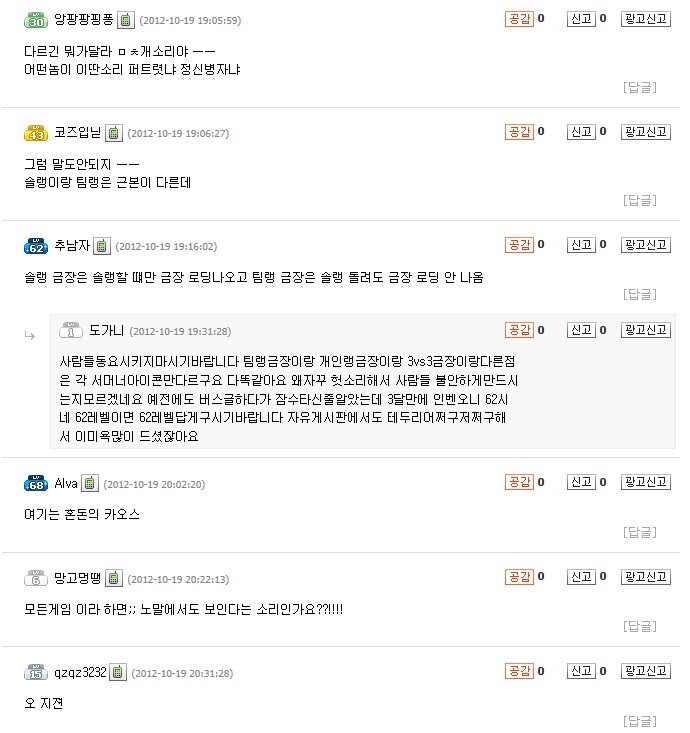Click 공감 on 도가니's reply
690x733 pixels.
pyautogui.click(x=519, y=330)
